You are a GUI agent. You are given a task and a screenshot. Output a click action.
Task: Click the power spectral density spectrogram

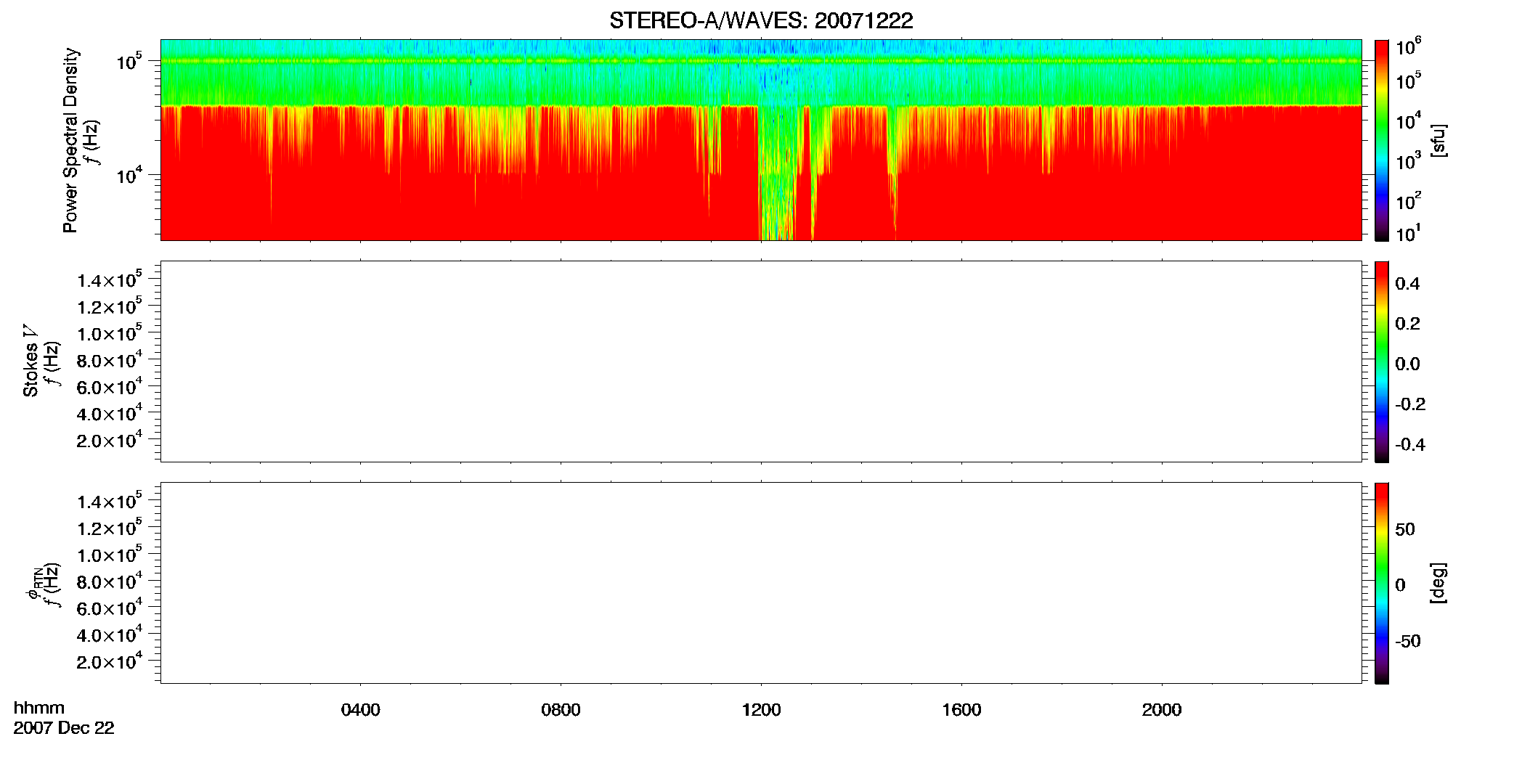coord(761,140)
